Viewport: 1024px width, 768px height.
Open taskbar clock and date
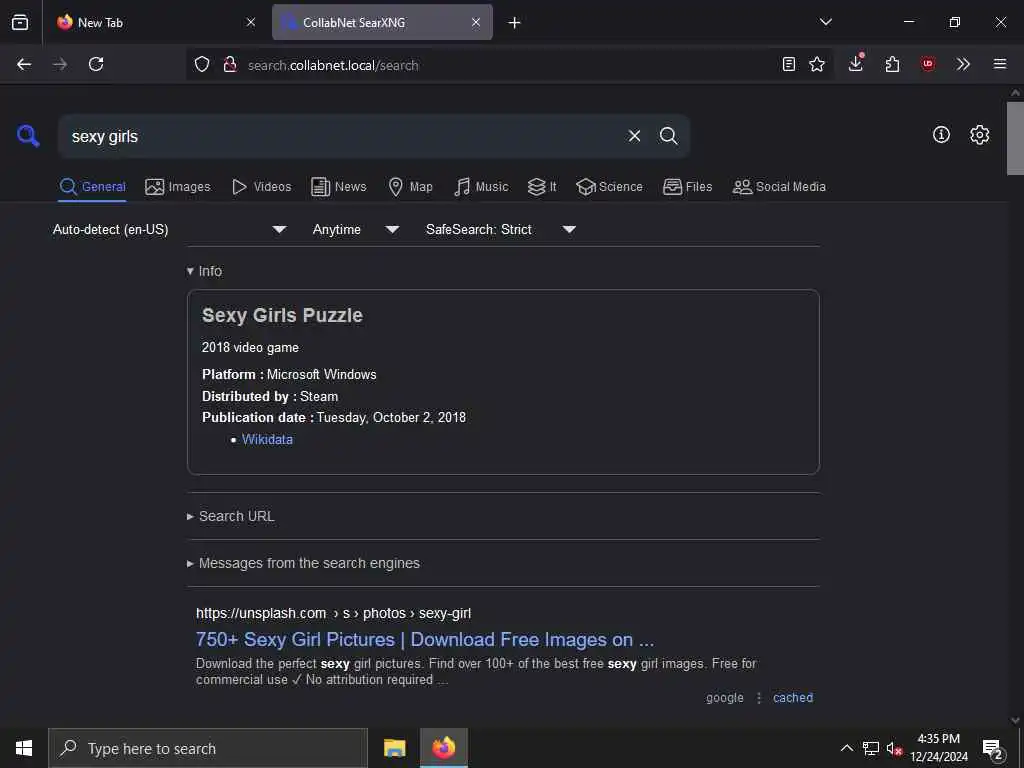(x=939, y=748)
